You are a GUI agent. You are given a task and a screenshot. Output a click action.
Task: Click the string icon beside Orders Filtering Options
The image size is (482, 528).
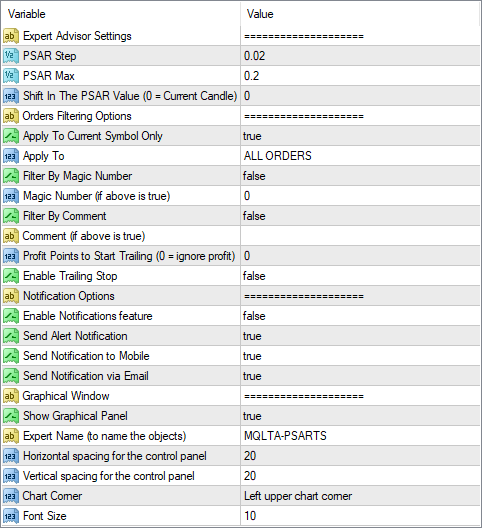(11, 116)
